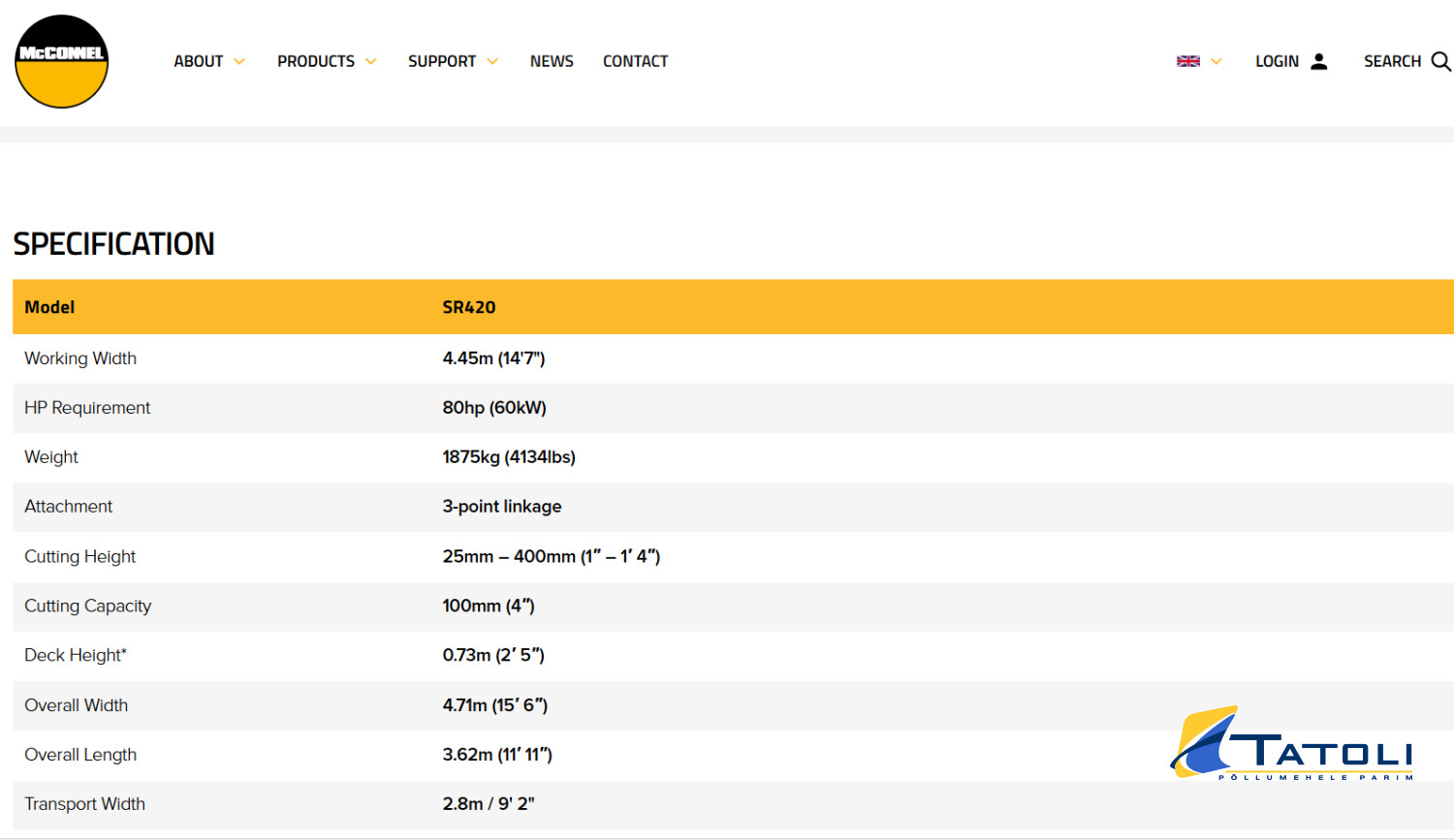Click the McConnel logo in the header
Screen dimensions: 1454x840
[61, 61]
